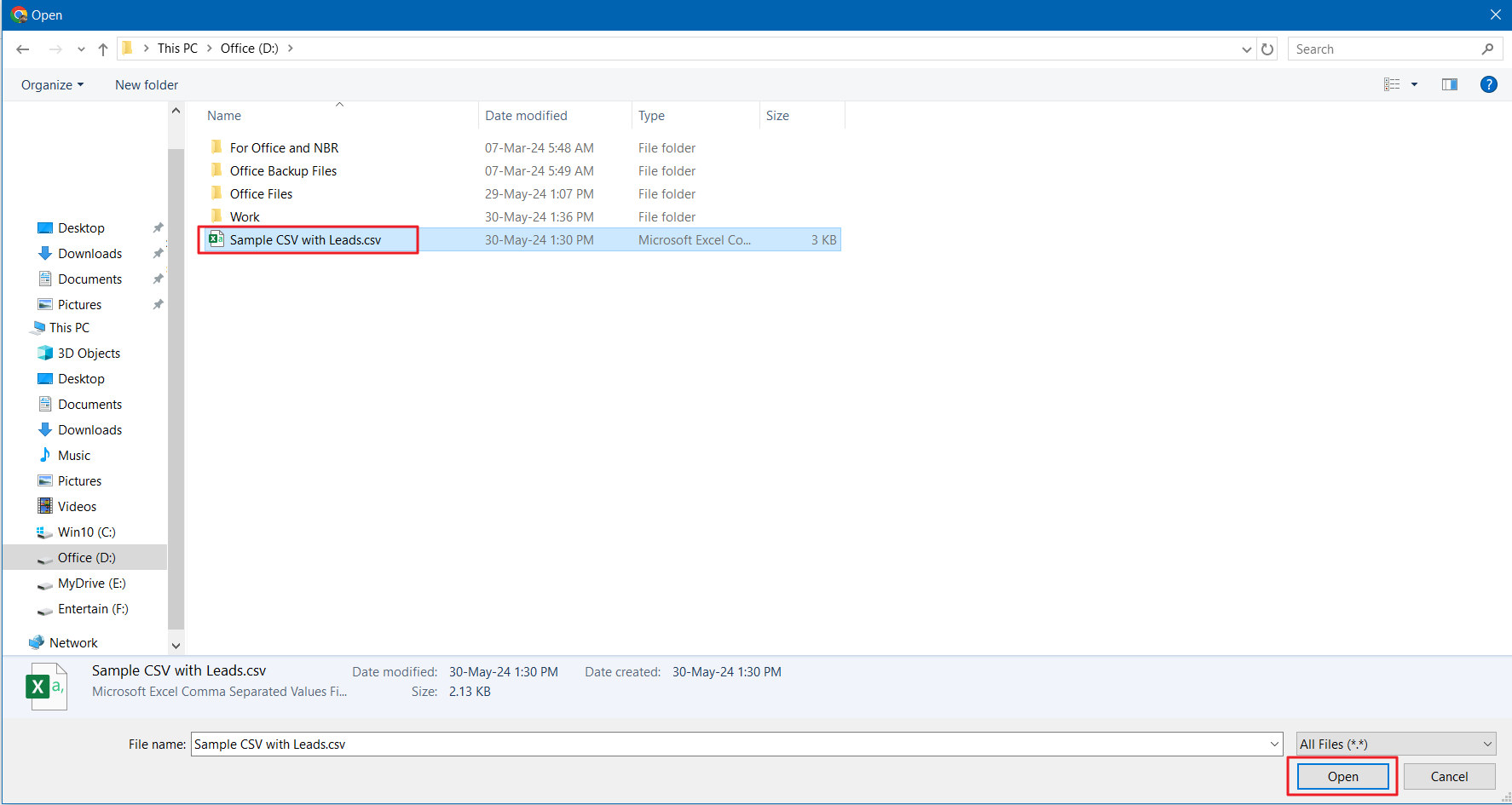Open the All Files type dropdown

pos(1395,744)
